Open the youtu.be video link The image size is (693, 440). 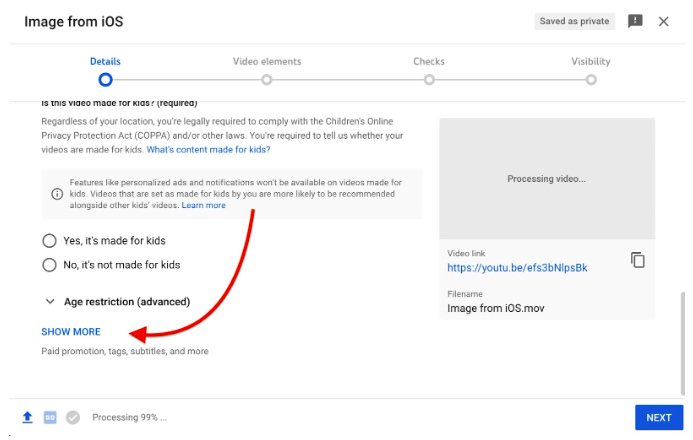(517, 268)
